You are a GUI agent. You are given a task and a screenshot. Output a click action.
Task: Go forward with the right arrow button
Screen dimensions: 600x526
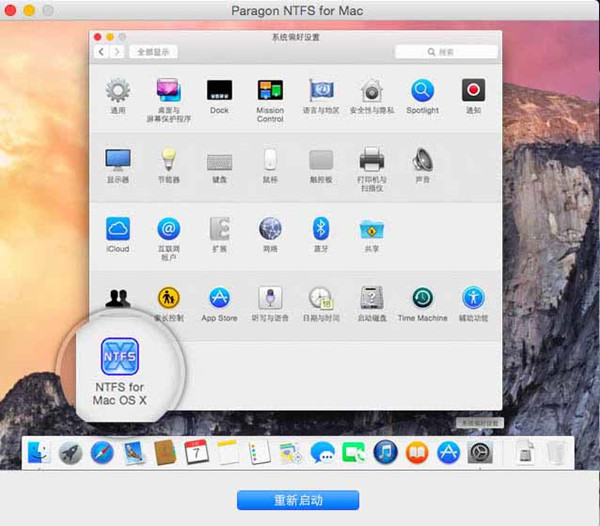tap(117, 51)
